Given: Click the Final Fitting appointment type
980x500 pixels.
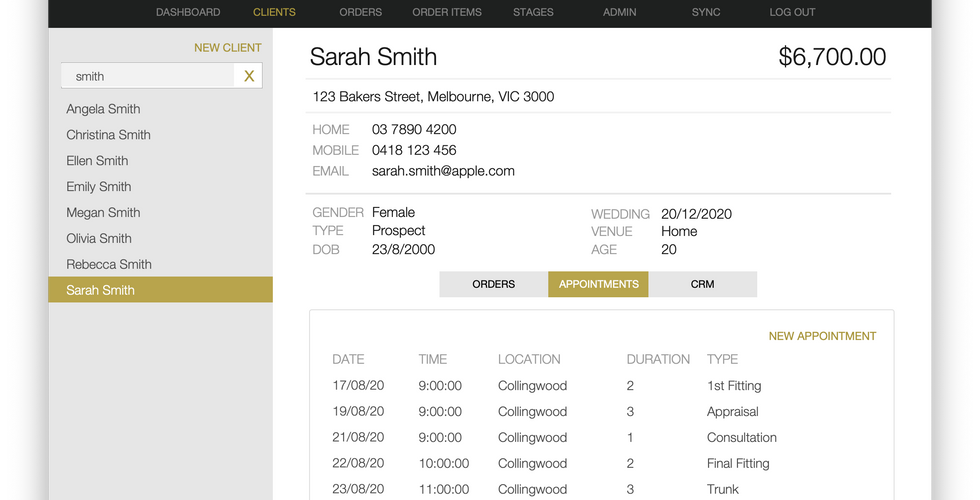Looking at the screenshot, I should point(738,463).
